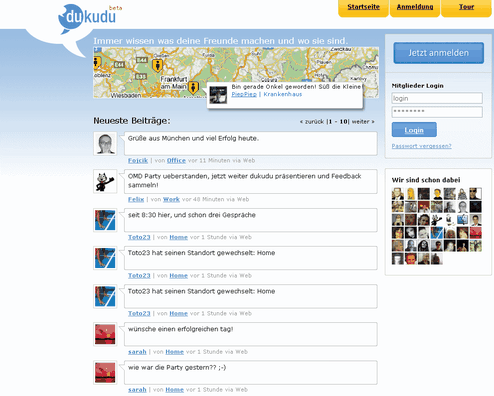Open the Anmeldung tab
494x396 pixels.
(415, 7)
